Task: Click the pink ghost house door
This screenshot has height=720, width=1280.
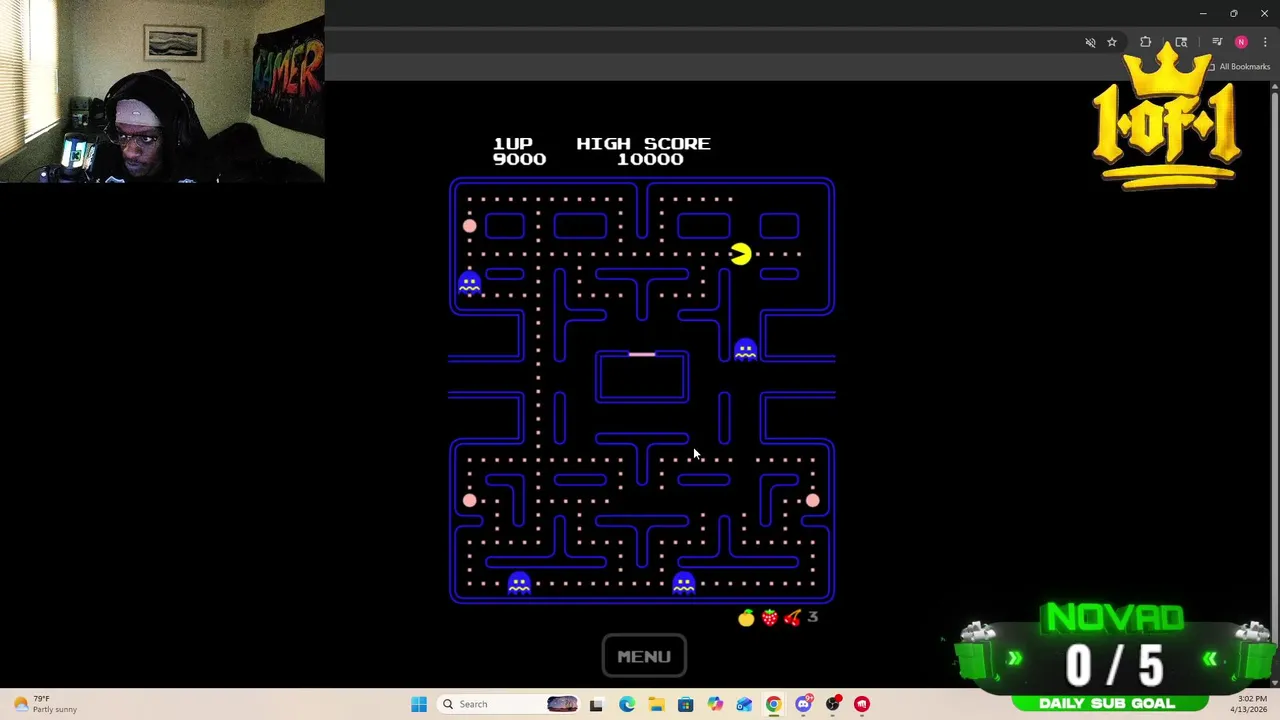Action: pos(642,354)
